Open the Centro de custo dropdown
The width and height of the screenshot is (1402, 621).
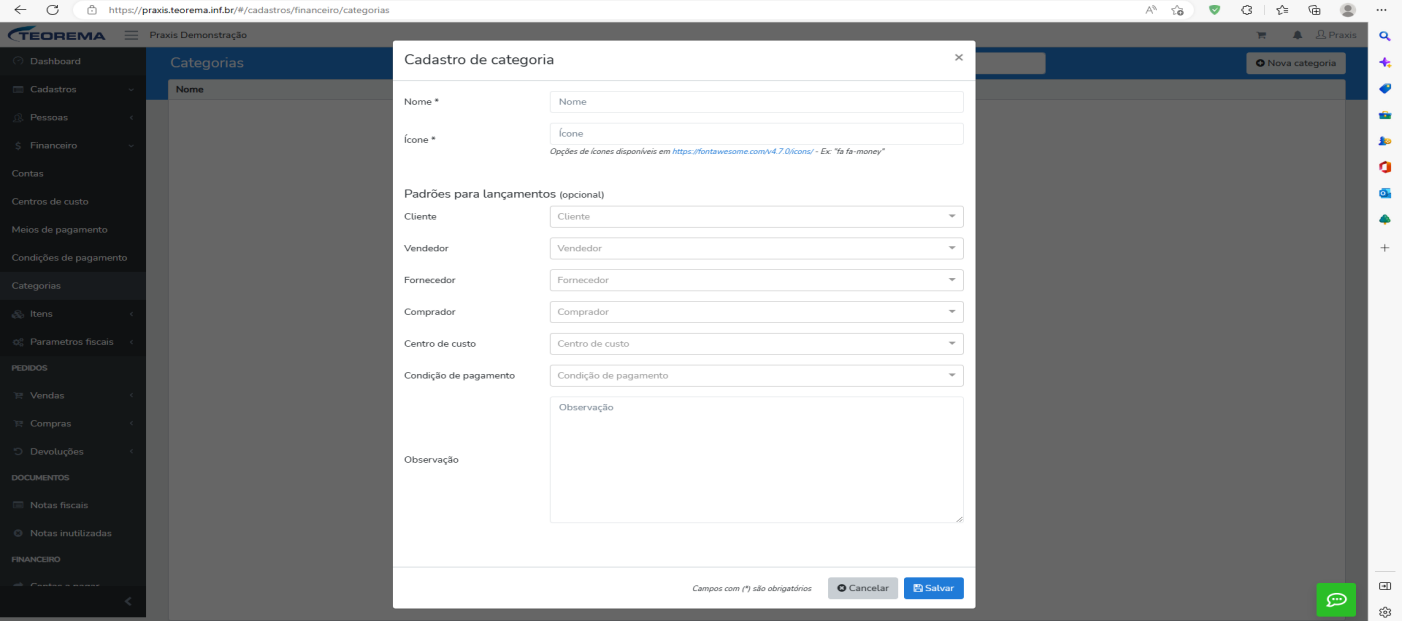click(756, 344)
